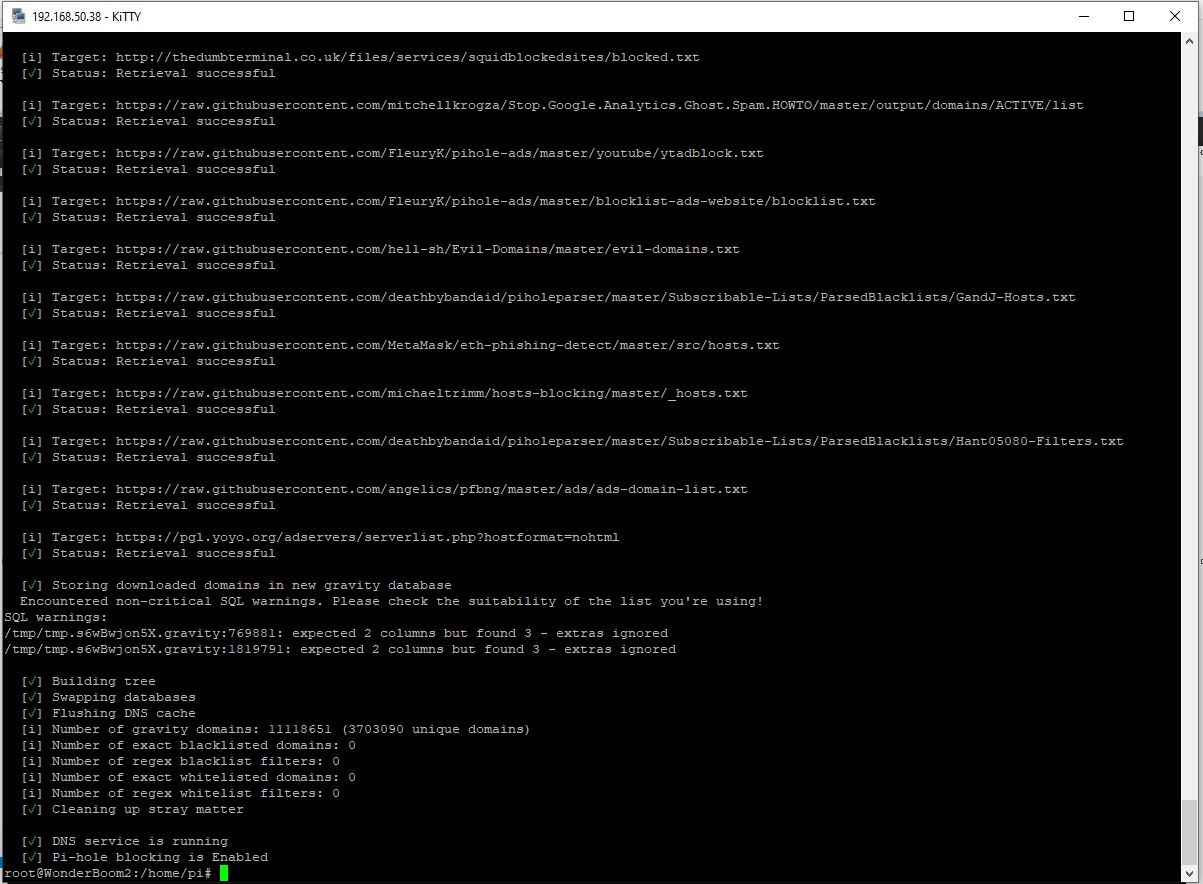Close the KiTTY terminal window
Image resolution: width=1203 pixels, height=884 pixels.
click(1175, 16)
